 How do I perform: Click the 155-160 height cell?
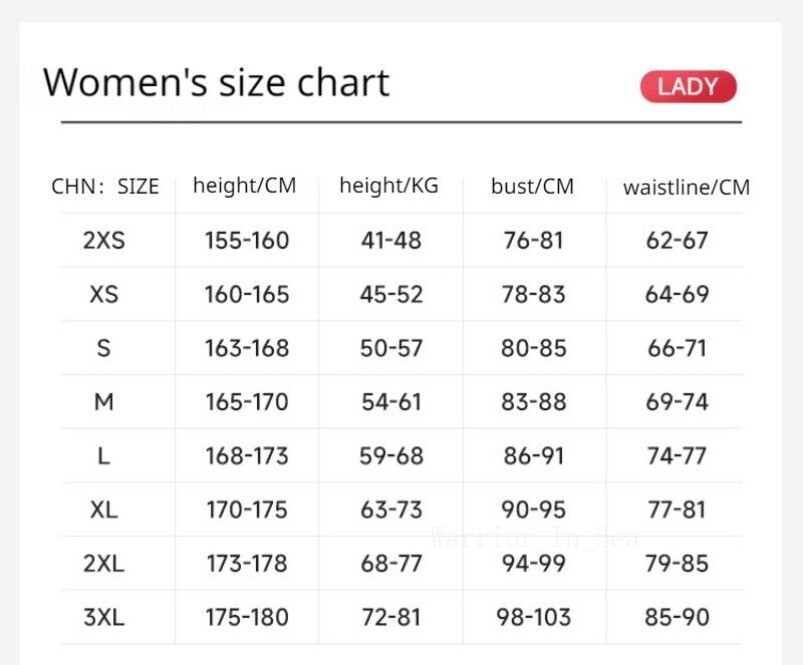pyautogui.click(x=247, y=241)
